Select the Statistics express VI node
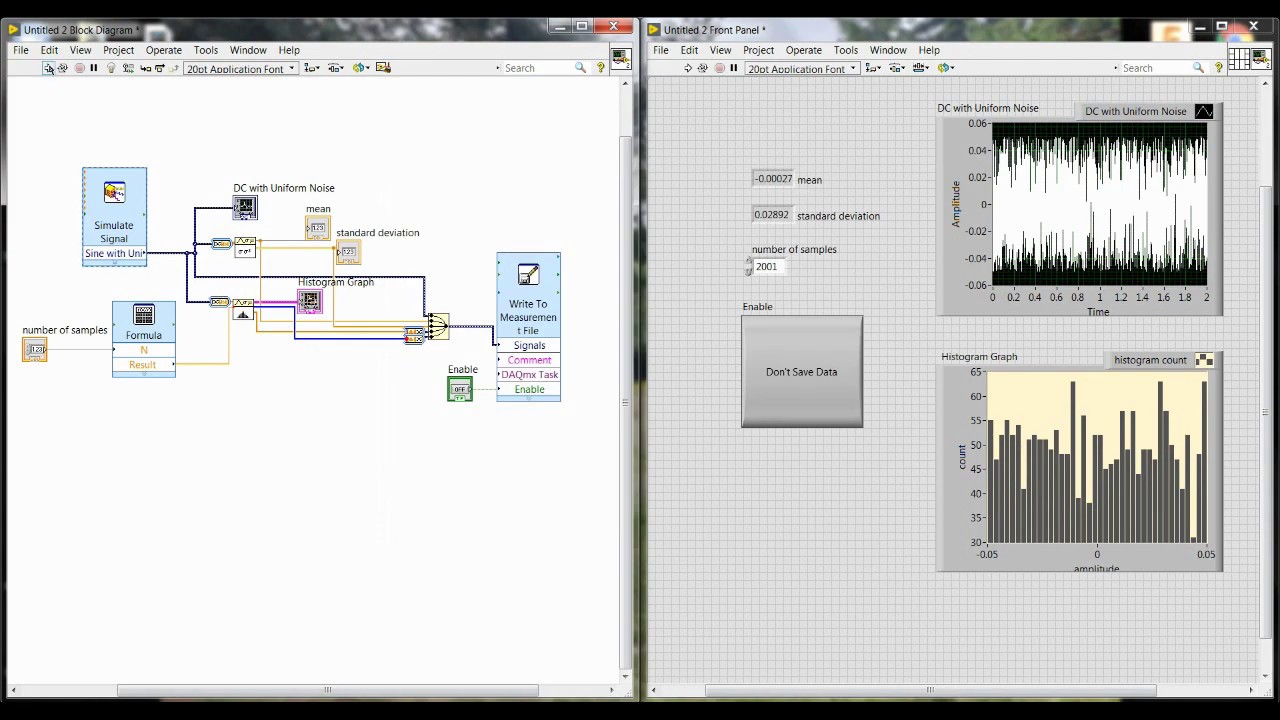Viewport: 1280px width, 720px height. (245, 247)
